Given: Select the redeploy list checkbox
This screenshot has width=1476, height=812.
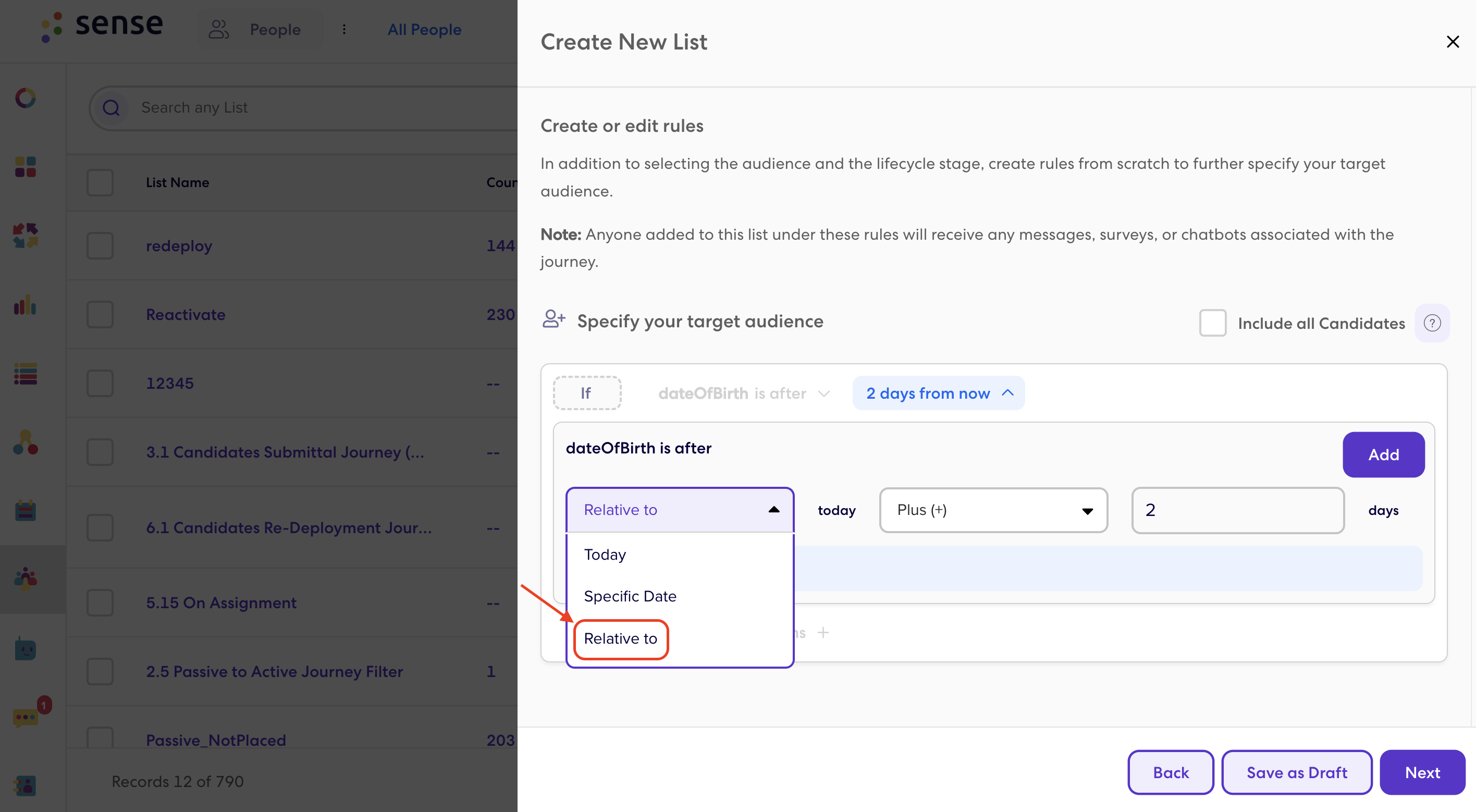Looking at the screenshot, I should 100,246.
